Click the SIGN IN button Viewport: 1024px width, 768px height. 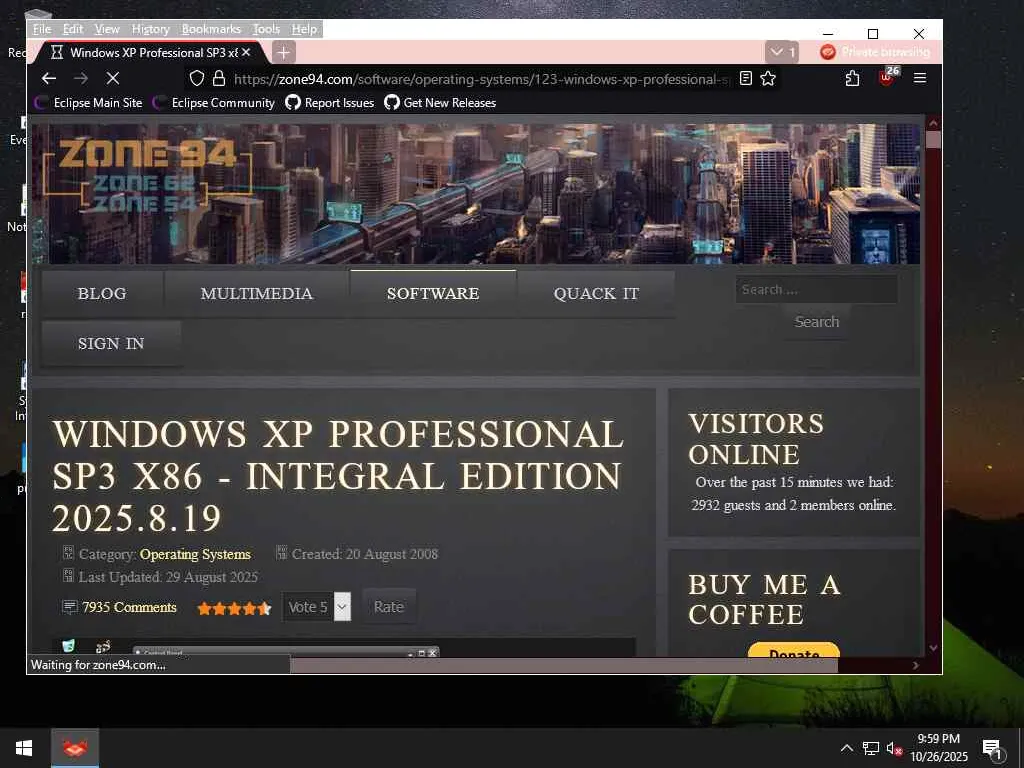[x=111, y=344]
